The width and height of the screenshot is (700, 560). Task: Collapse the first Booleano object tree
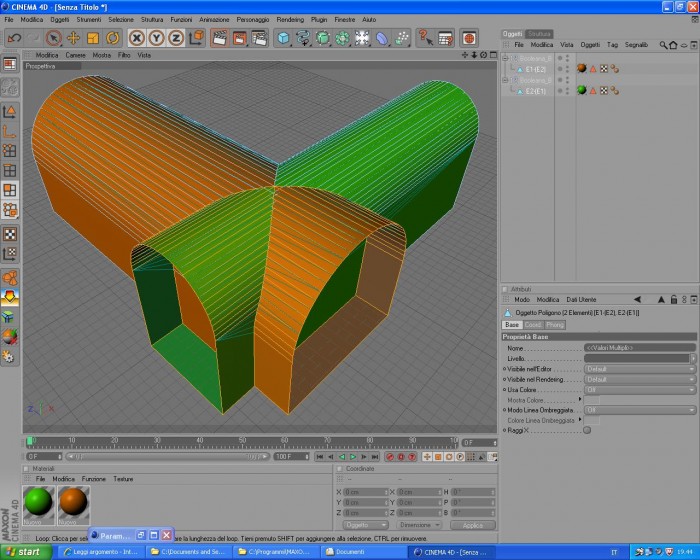click(505, 58)
